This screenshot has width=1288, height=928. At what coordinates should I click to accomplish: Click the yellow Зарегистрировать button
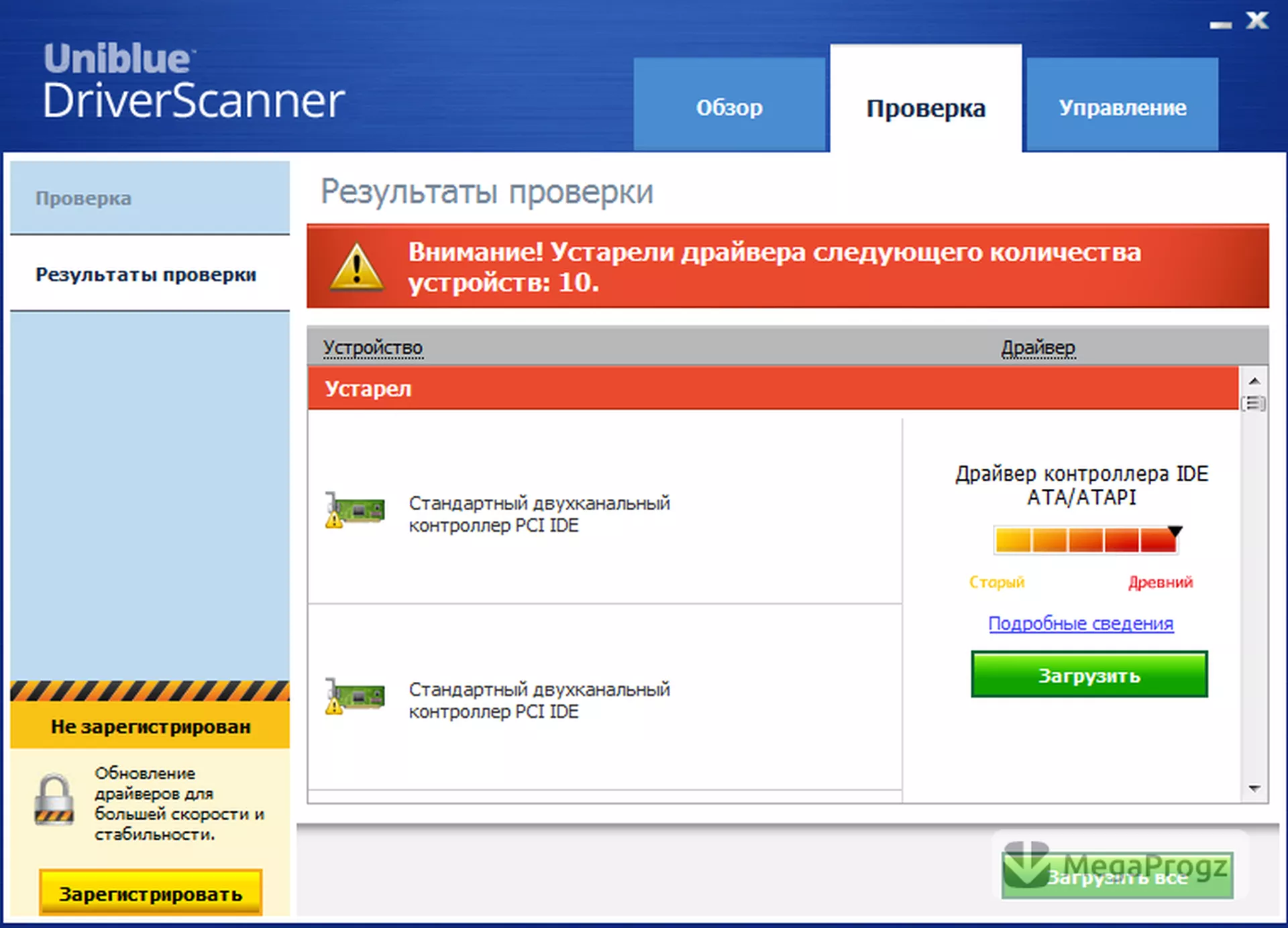(x=150, y=893)
